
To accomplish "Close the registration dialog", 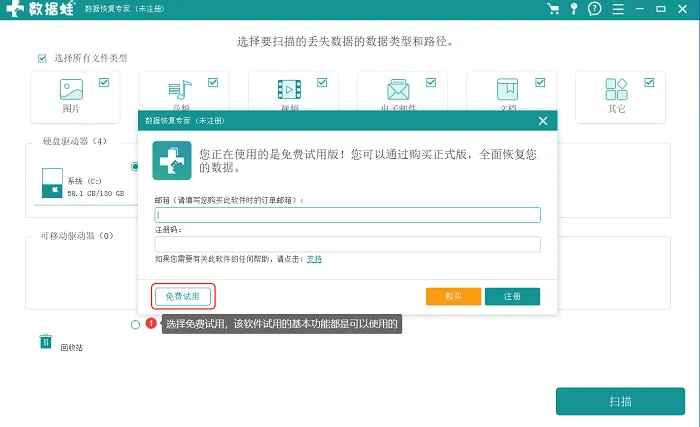I will [543, 121].
